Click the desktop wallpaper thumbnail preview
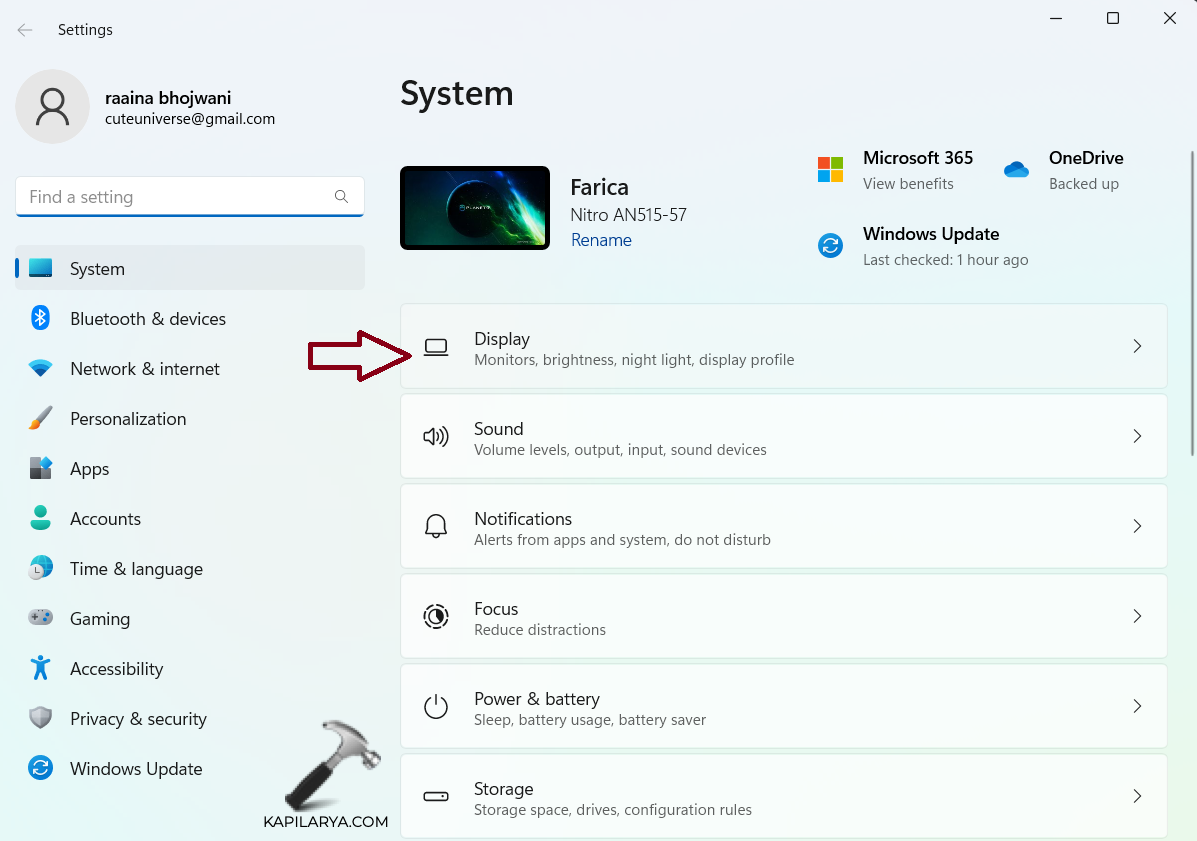 (475, 208)
